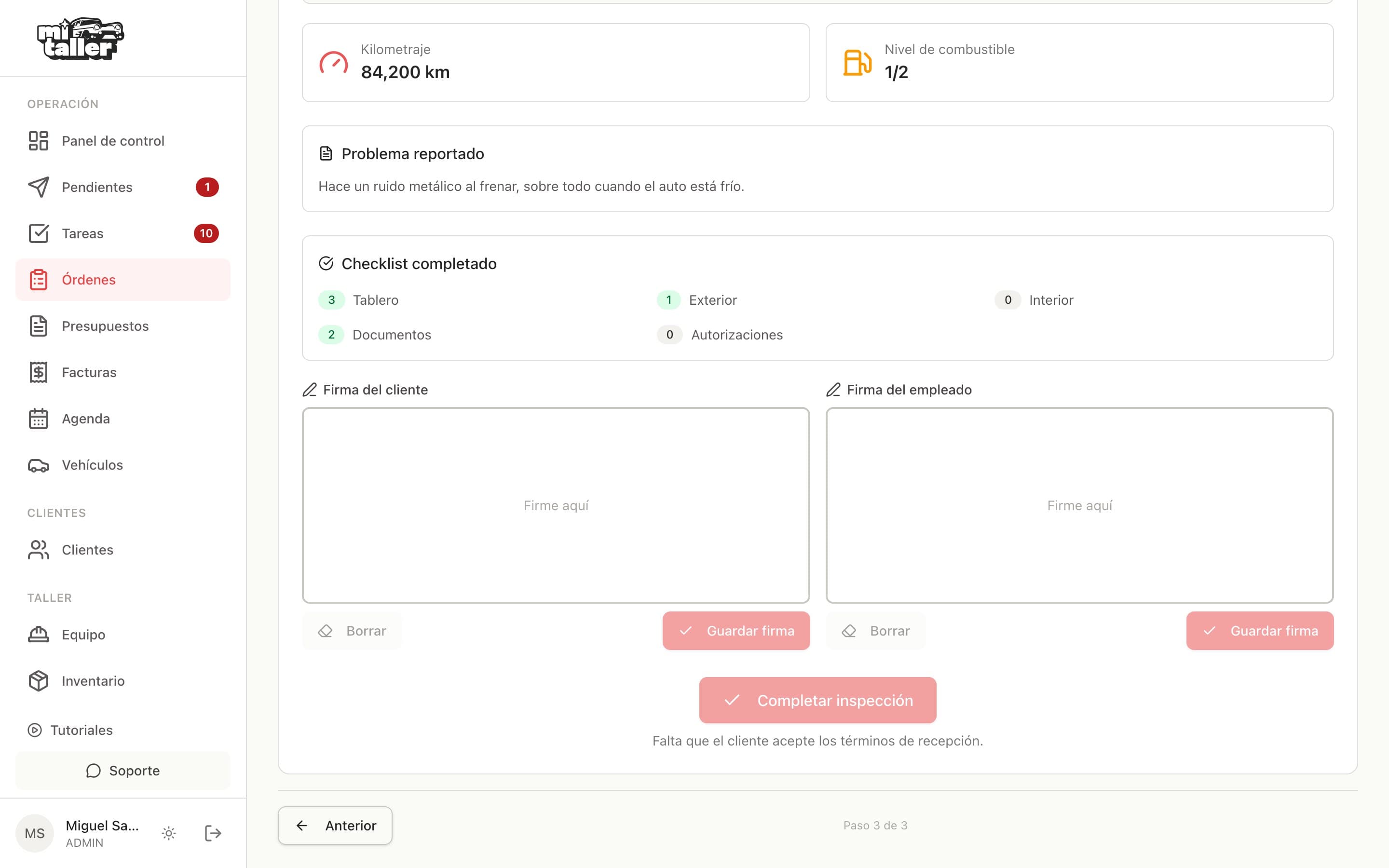Click the Agenda calendar icon

(39, 419)
